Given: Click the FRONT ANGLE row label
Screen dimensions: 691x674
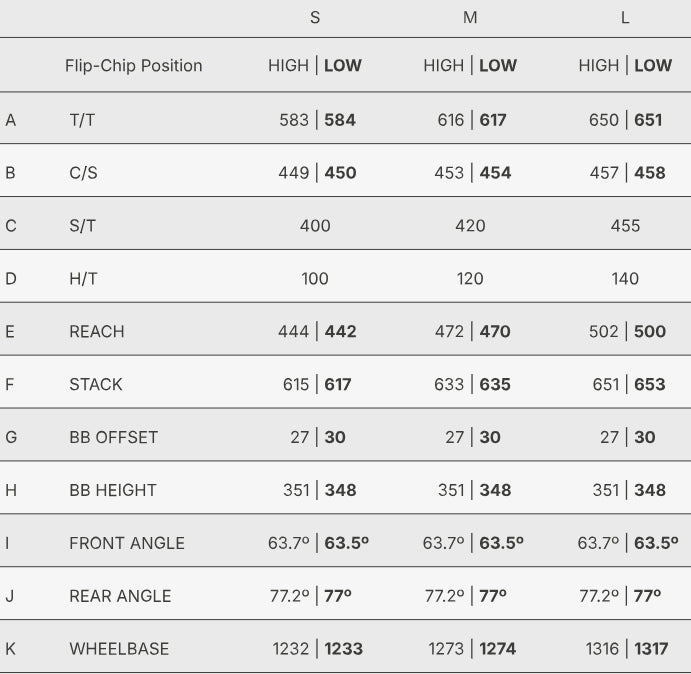Looking at the screenshot, I should 126,544.
